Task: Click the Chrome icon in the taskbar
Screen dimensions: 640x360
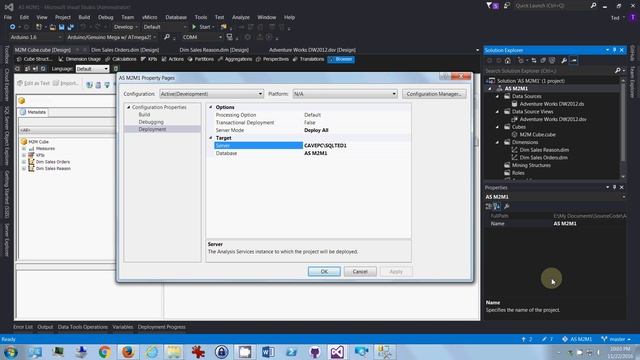Action: click(x=104, y=352)
